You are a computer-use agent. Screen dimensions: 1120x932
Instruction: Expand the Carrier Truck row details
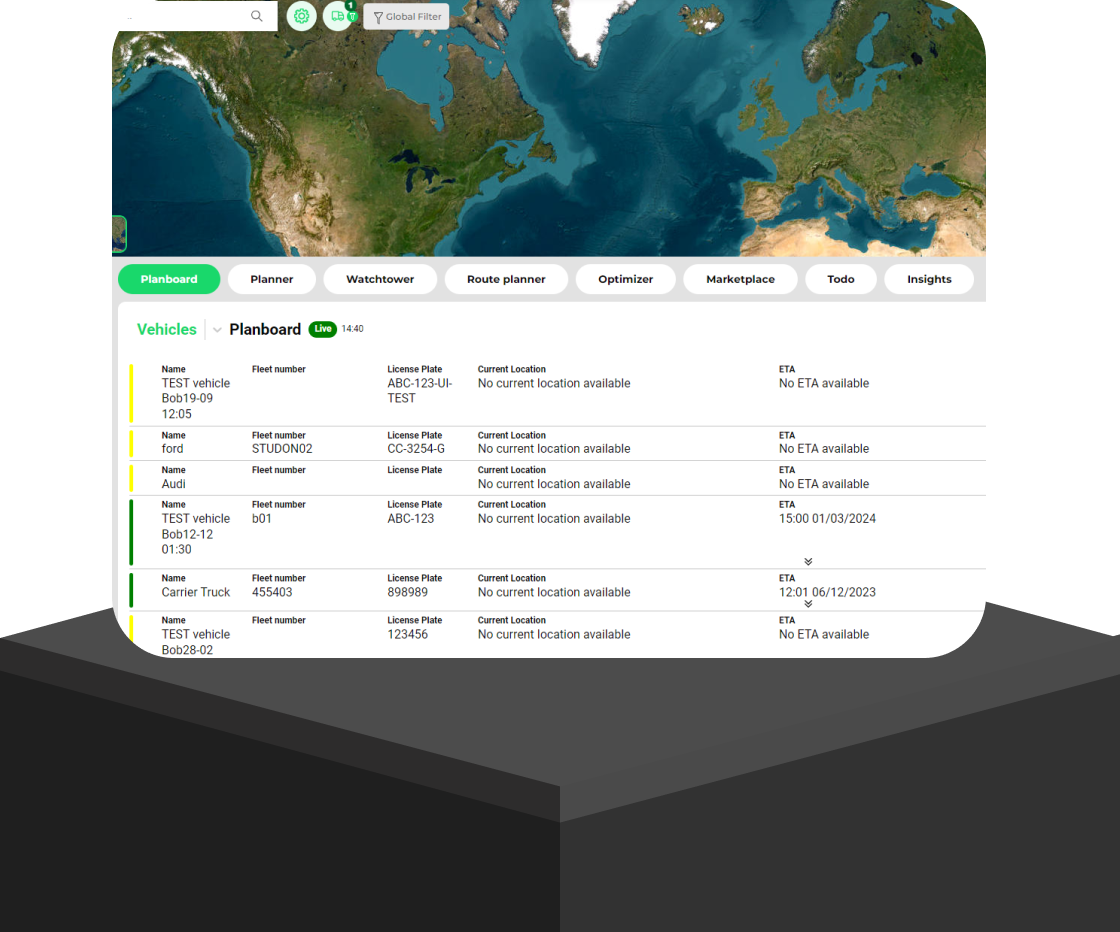(x=808, y=605)
